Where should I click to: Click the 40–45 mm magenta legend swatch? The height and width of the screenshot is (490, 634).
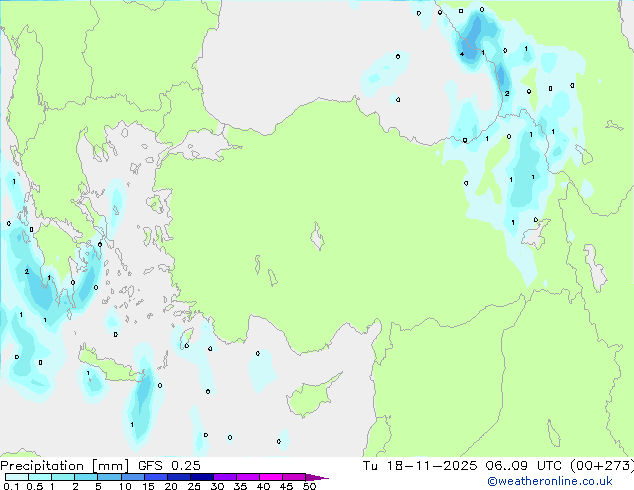[271, 477]
